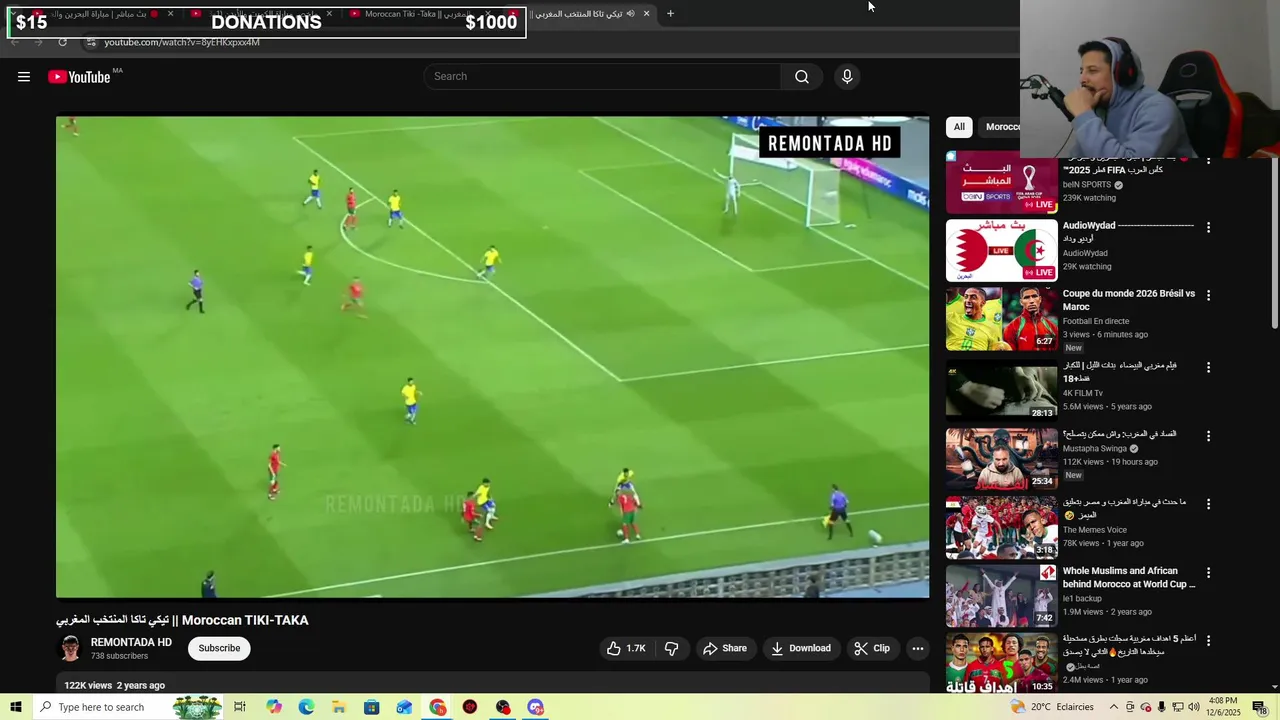
Task: Click the AudioWydad channel name
Action: click(1085, 253)
